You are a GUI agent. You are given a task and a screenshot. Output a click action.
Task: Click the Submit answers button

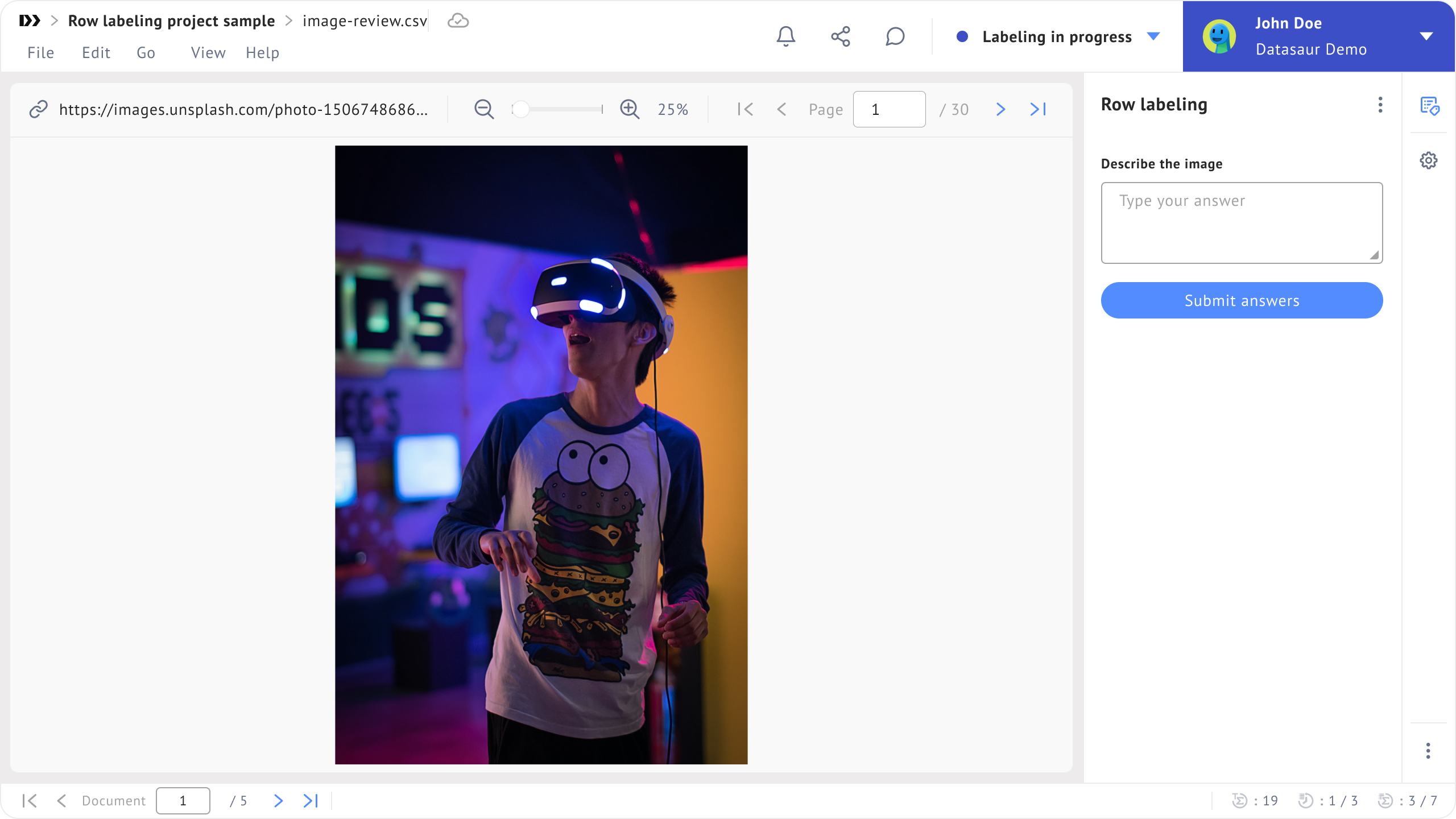1242,300
